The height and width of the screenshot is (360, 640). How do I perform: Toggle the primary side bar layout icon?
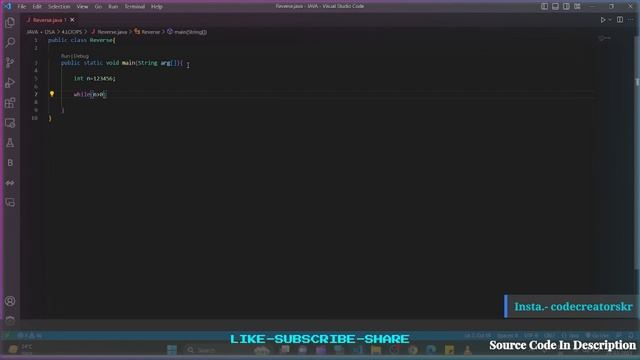pyautogui.click(x=544, y=6)
